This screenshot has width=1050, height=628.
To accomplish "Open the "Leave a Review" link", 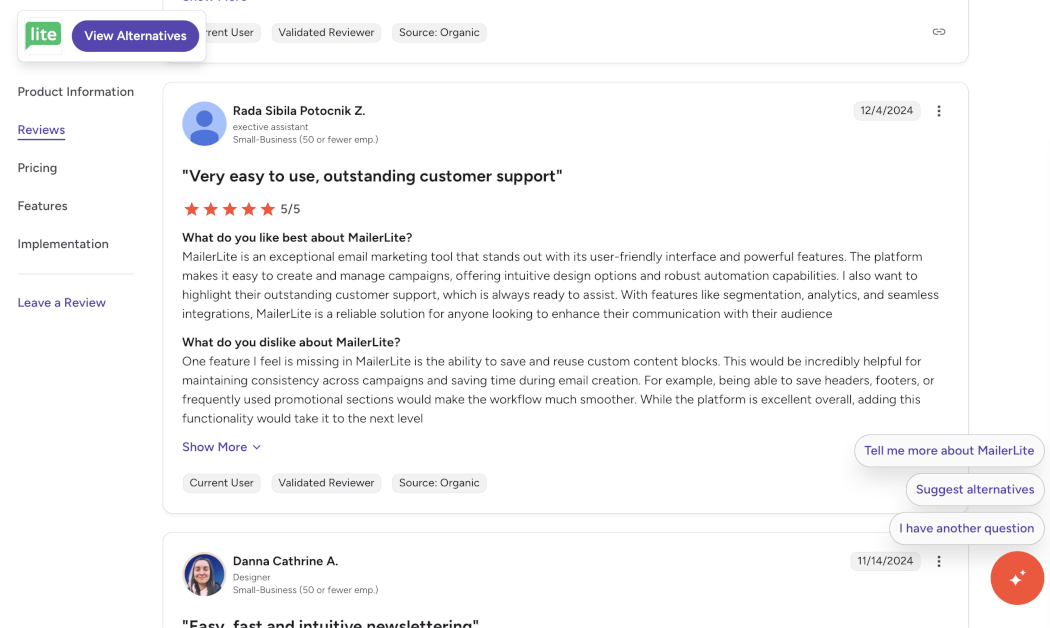I will pyautogui.click(x=61, y=302).
